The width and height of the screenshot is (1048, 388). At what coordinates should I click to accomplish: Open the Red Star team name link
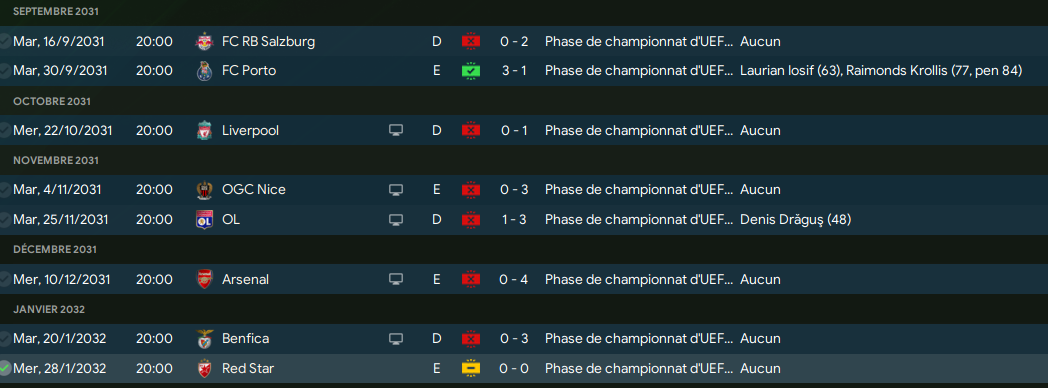tap(248, 368)
